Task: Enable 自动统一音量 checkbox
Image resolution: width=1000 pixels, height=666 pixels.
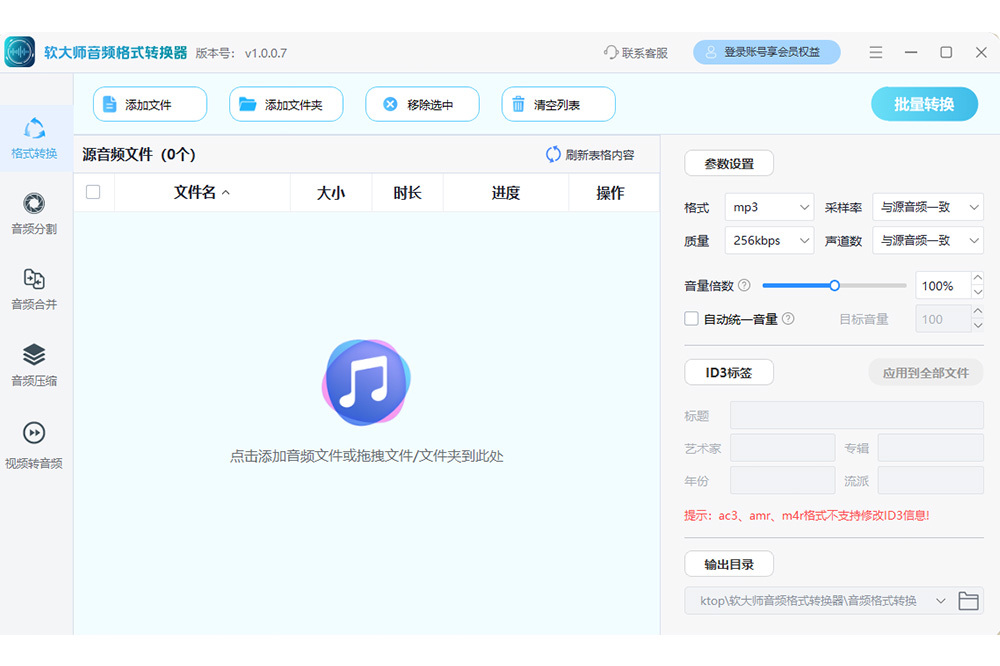Action: 691,318
